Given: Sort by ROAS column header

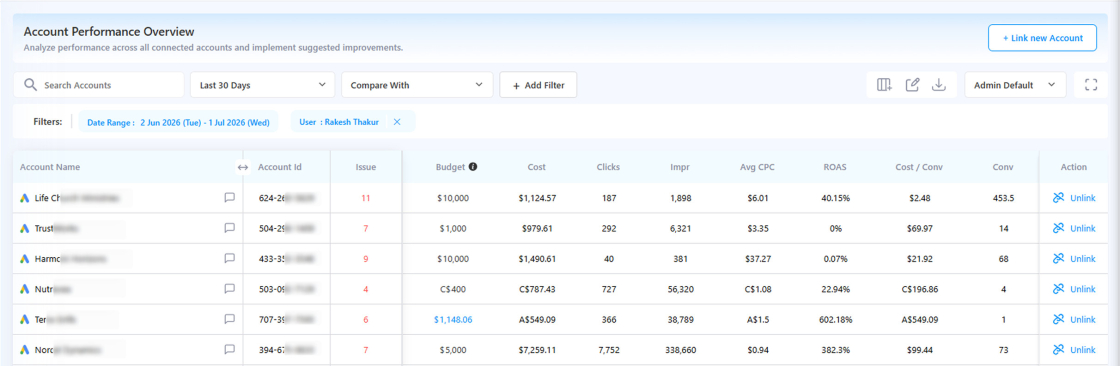Looking at the screenshot, I should (835, 167).
